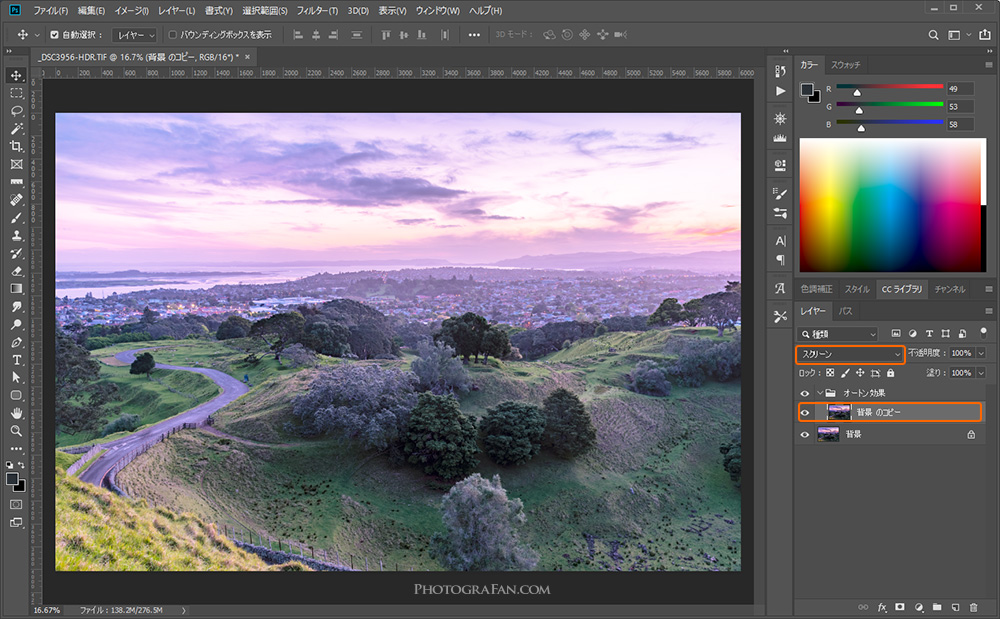
Task: Toggle lock image pixels brush icon
Action: pos(845,373)
